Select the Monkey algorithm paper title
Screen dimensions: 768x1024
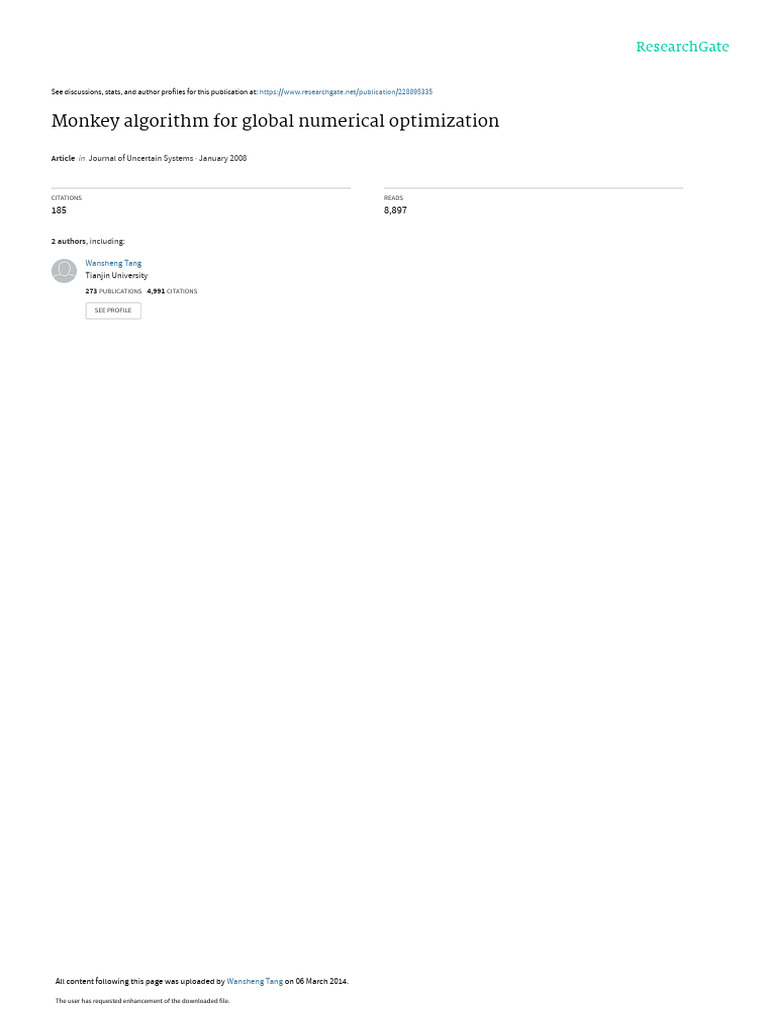click(275, 121)
